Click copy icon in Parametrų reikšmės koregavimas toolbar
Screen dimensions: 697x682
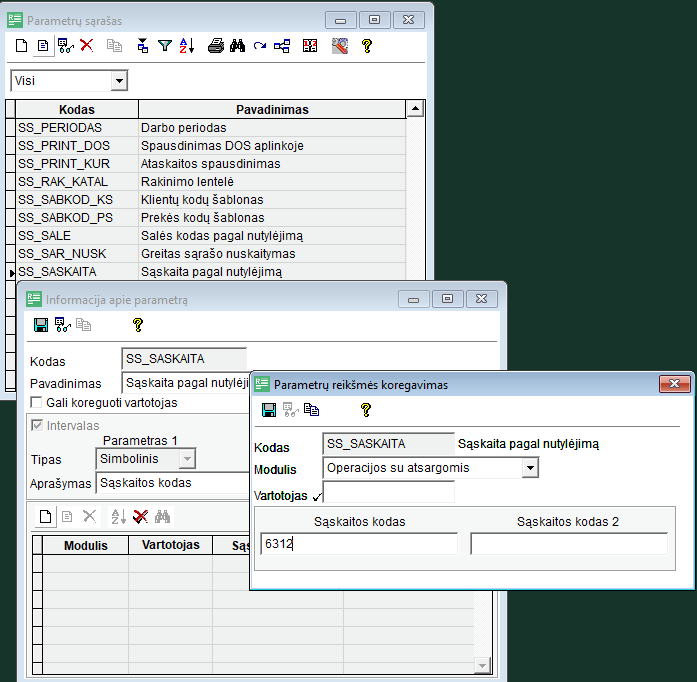[x=311, y=409]
